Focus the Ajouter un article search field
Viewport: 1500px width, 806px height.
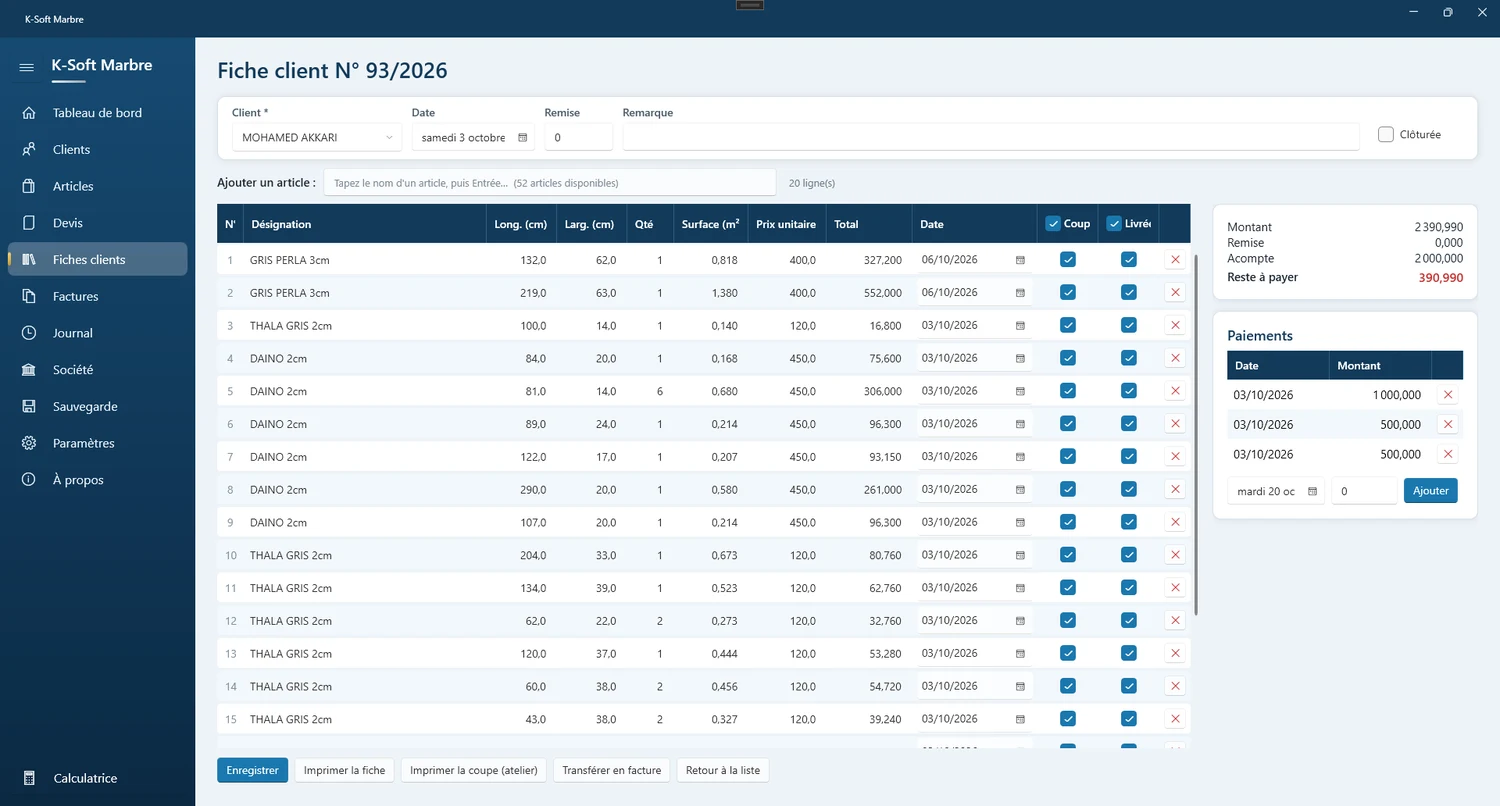(550, 183)
